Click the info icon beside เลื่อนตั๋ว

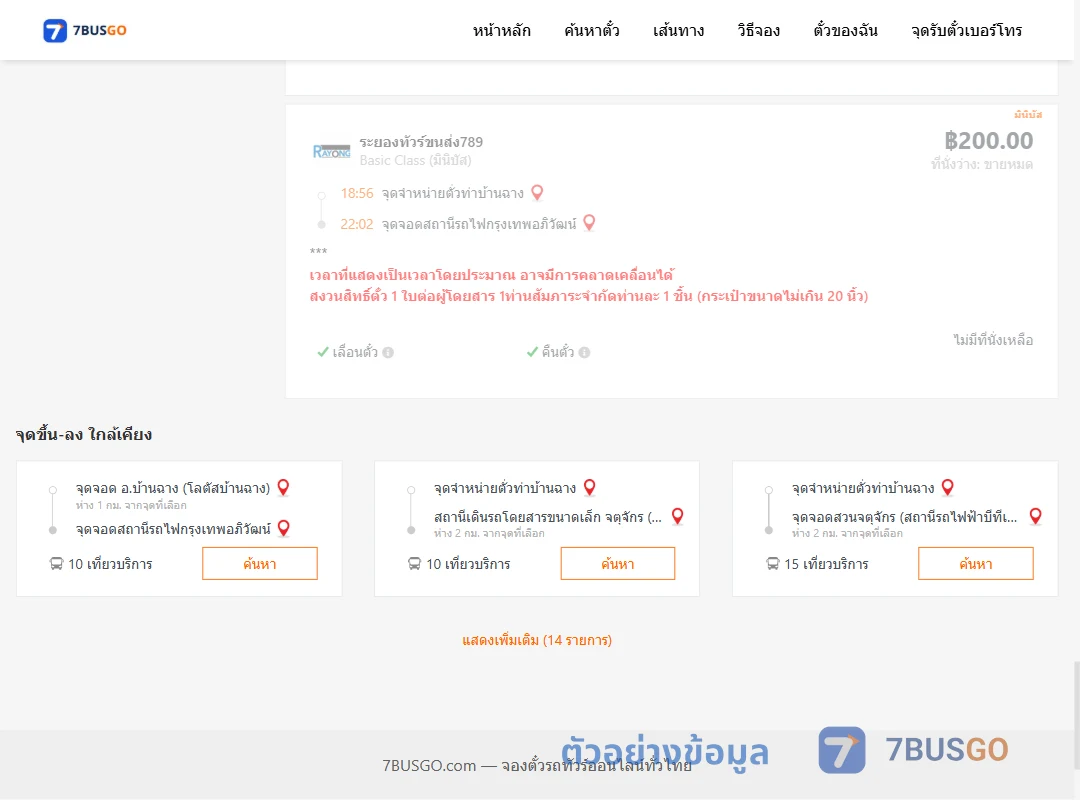[388, 352]
